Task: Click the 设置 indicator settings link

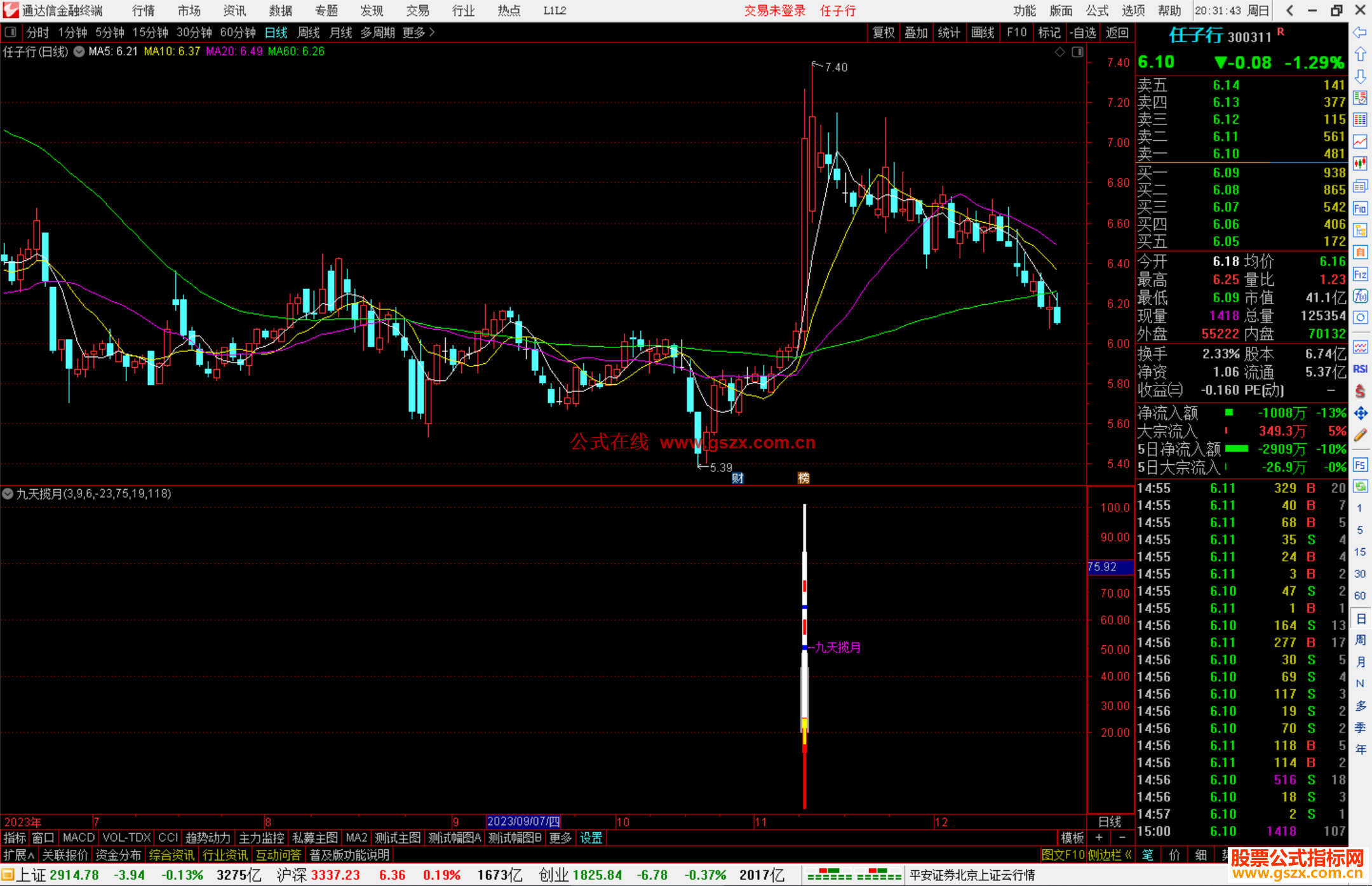Action: (x=591, y=838)
